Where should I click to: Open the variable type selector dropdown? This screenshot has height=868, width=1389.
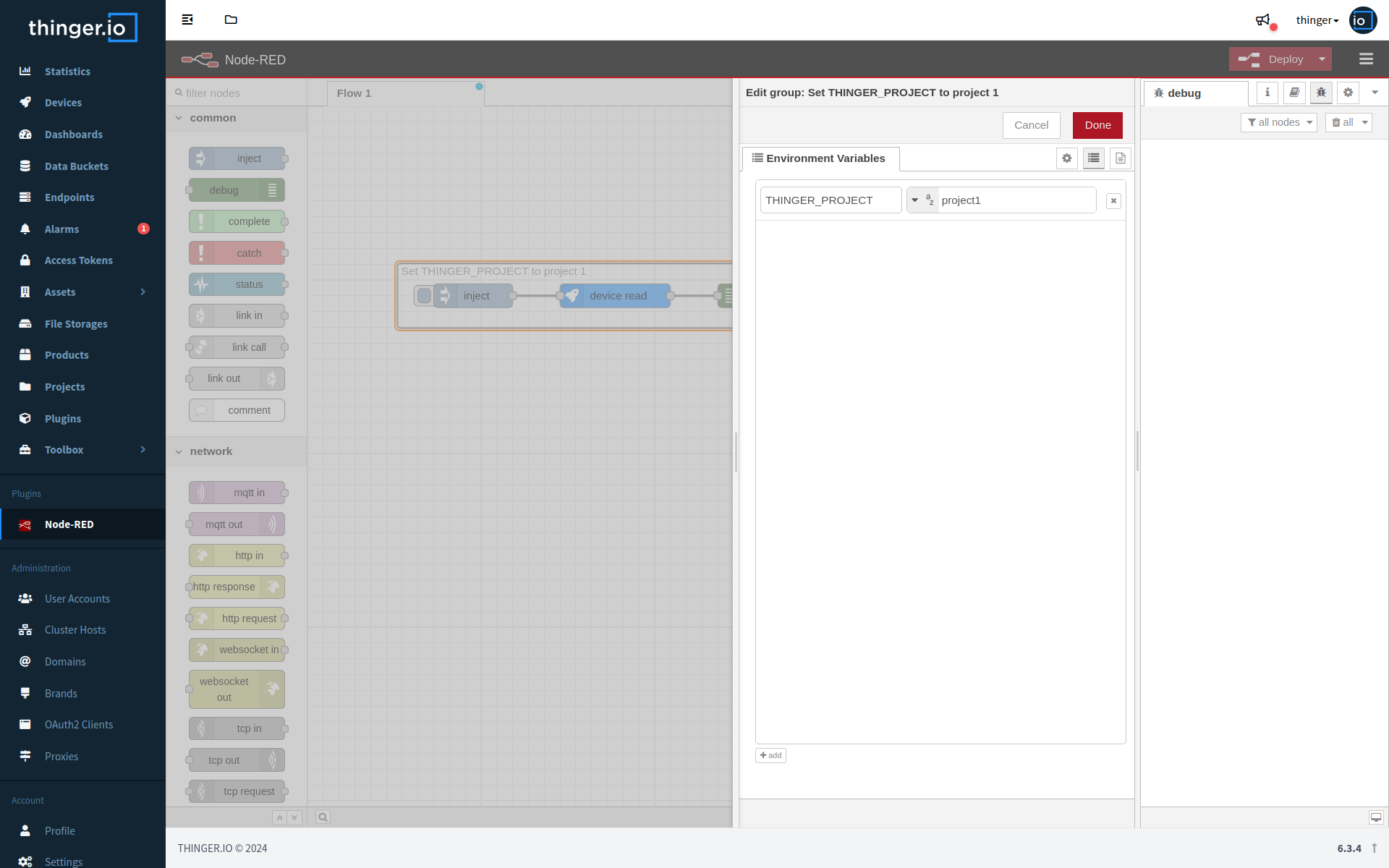(x=915, y=200)
